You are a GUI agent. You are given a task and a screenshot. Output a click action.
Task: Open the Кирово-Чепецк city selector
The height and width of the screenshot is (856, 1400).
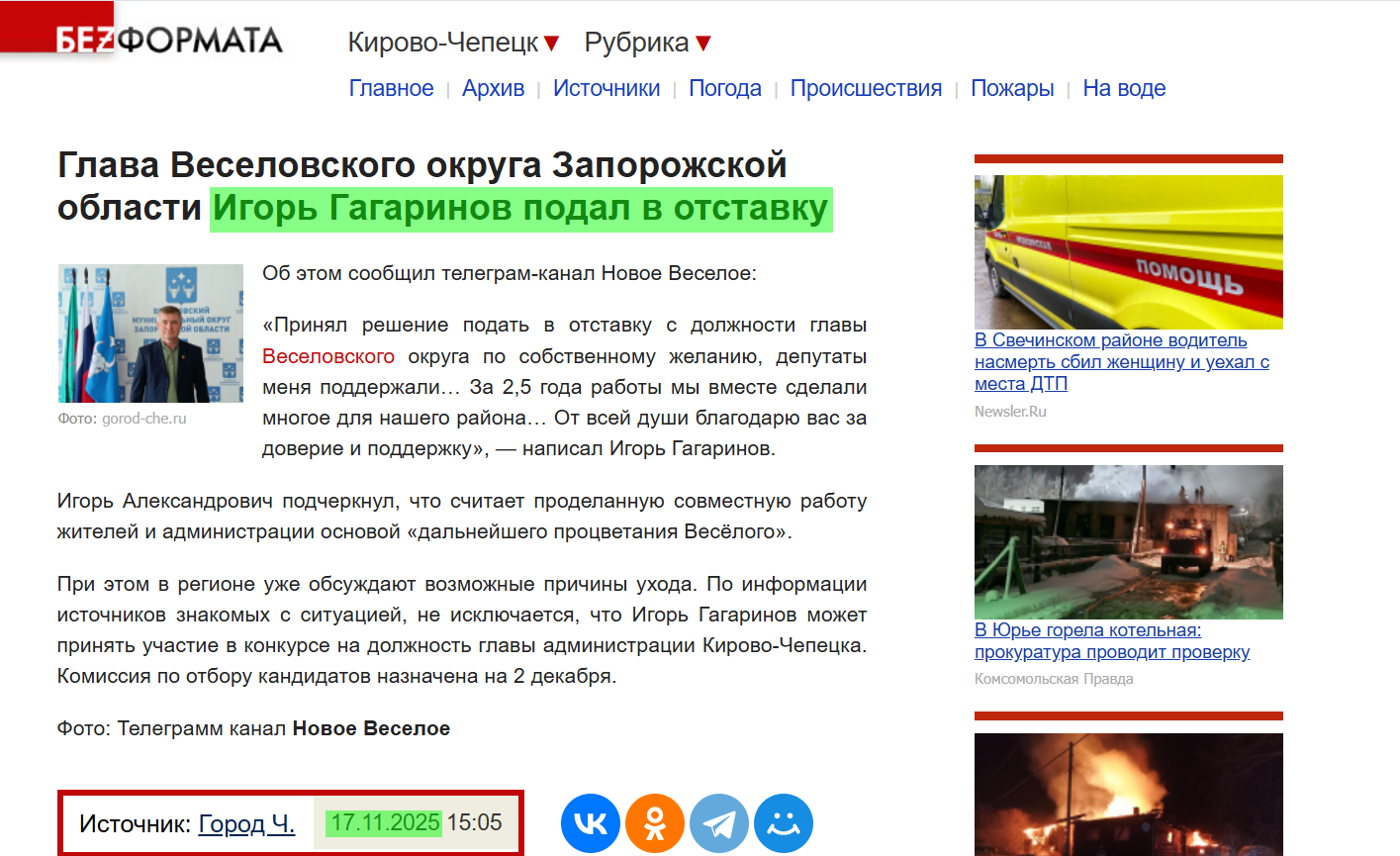click(x=443, y=43)
